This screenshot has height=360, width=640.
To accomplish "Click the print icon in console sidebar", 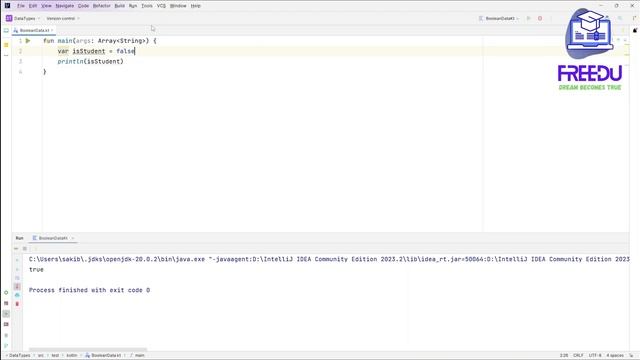I will [17, 295].
